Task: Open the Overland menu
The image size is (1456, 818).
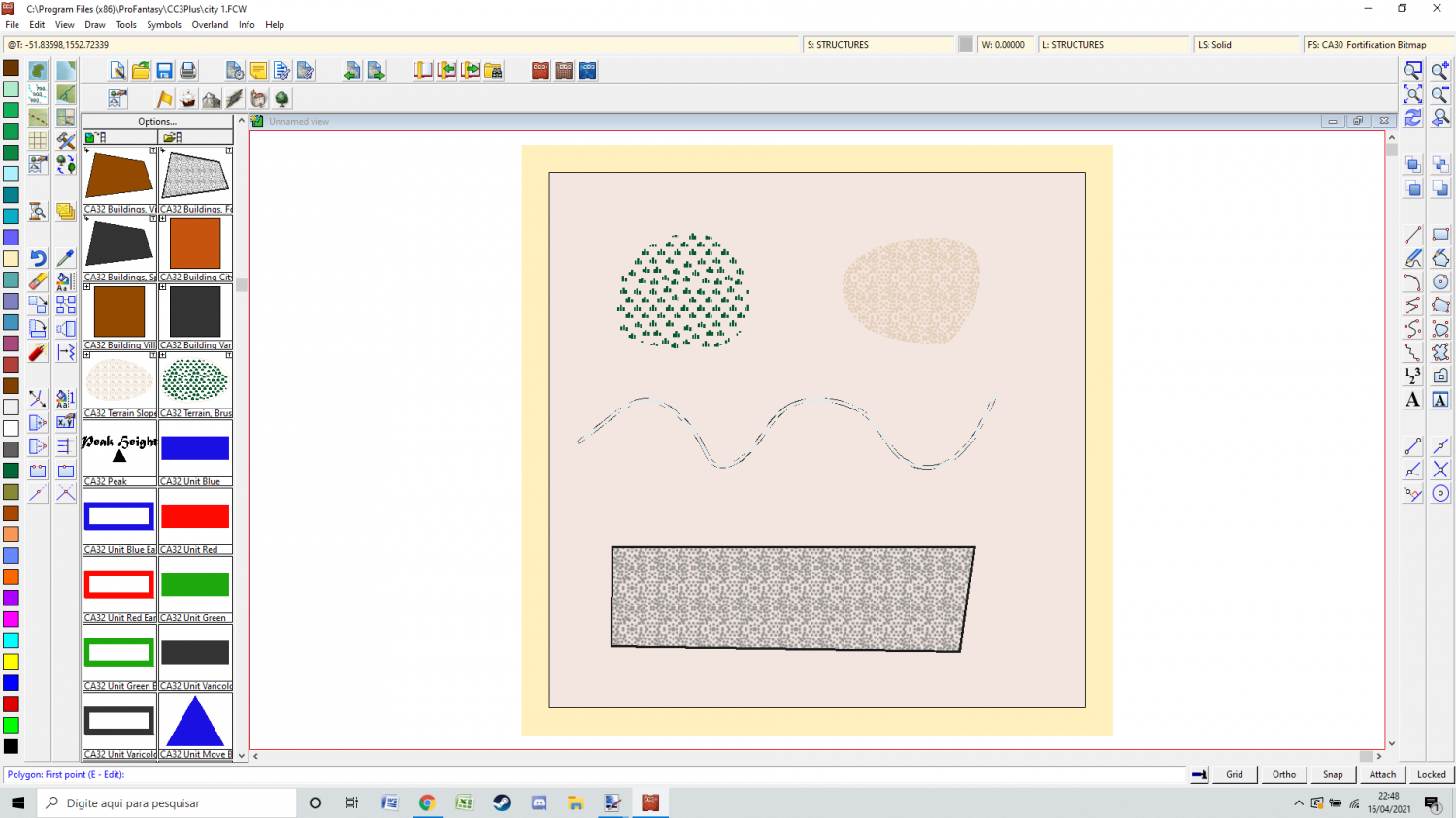Action: [210, 25]
